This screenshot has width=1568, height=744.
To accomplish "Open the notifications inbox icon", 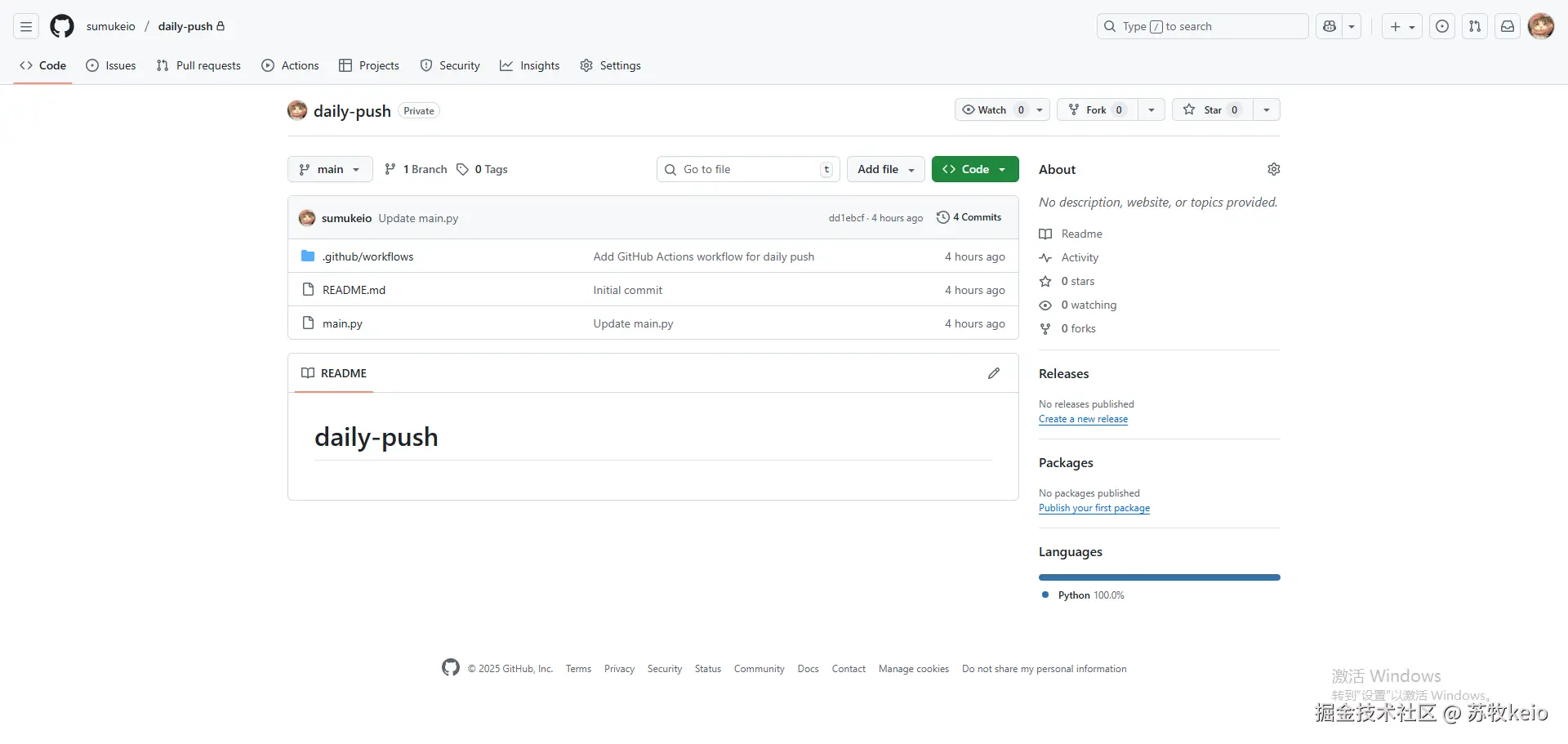I will 1508,26.
